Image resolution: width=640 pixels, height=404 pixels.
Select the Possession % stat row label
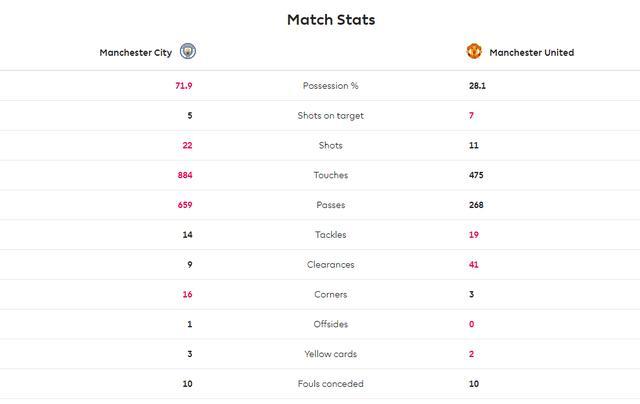coord(330,86)
